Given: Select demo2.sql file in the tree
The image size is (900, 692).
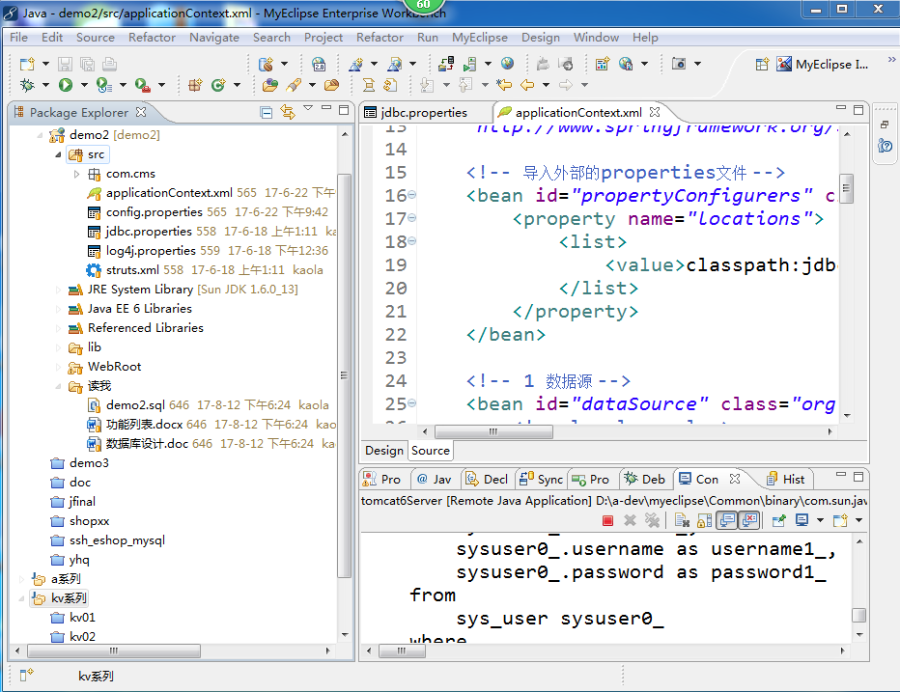Looking at the screenshot, I should click(135, 405).
